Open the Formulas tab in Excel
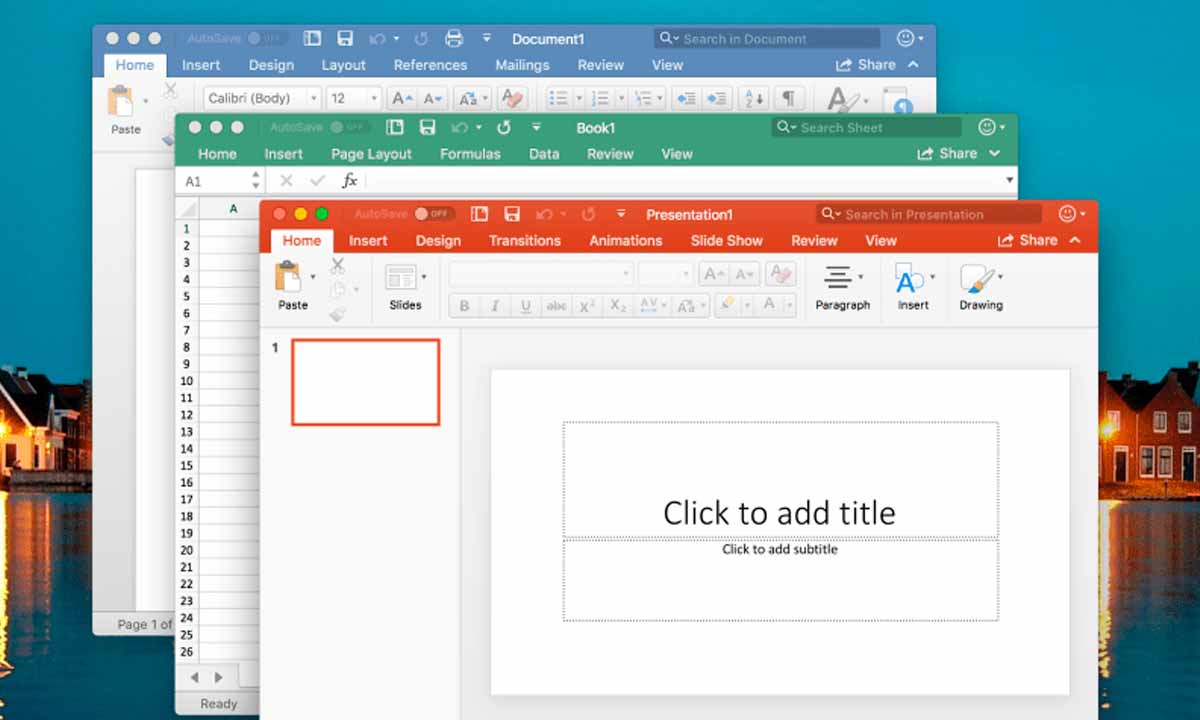The image size is (1200, 720). pos(470,154)
